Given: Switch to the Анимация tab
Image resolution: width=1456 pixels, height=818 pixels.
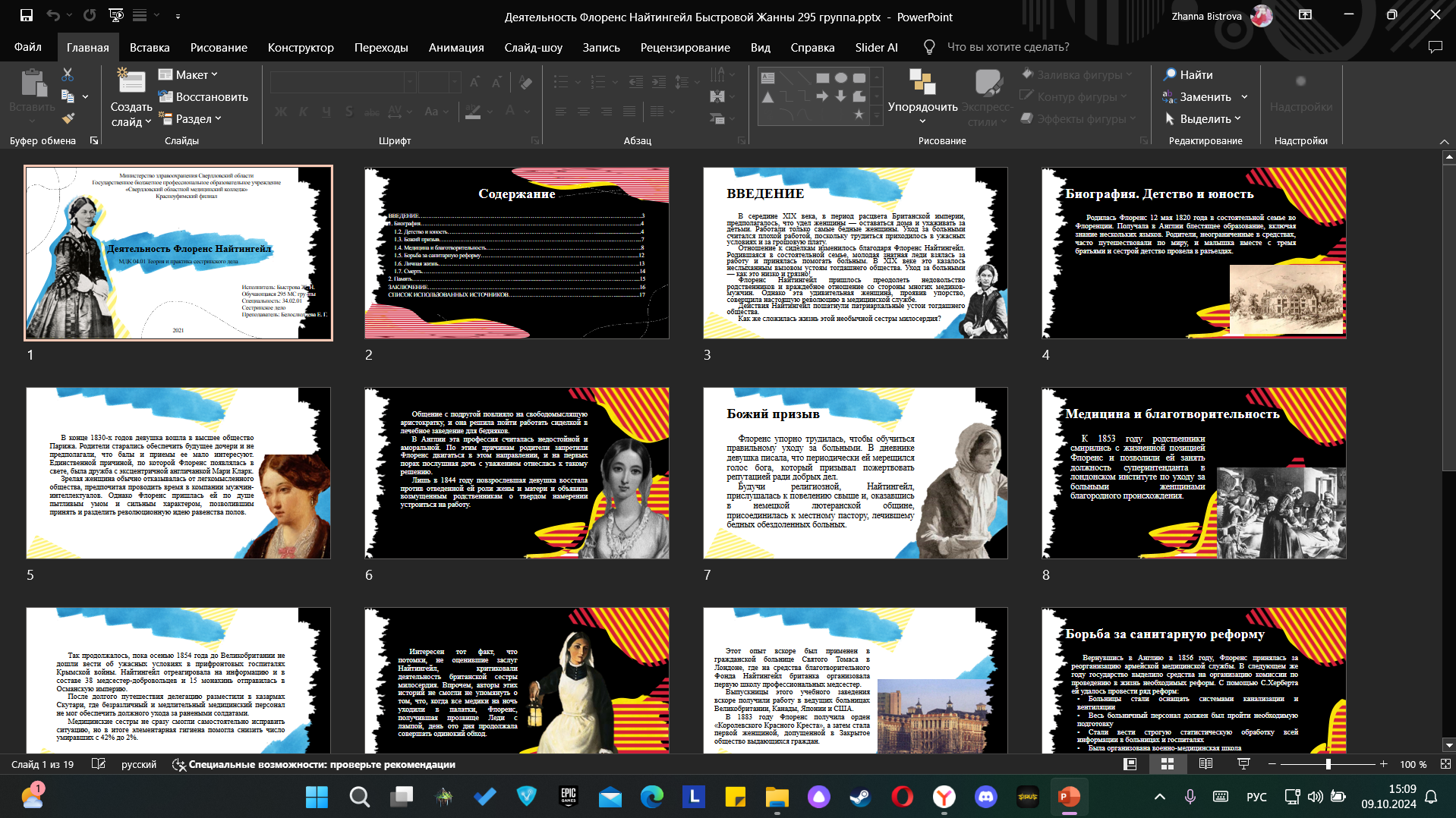Looking at the screenshot, I should pos(456,47).
